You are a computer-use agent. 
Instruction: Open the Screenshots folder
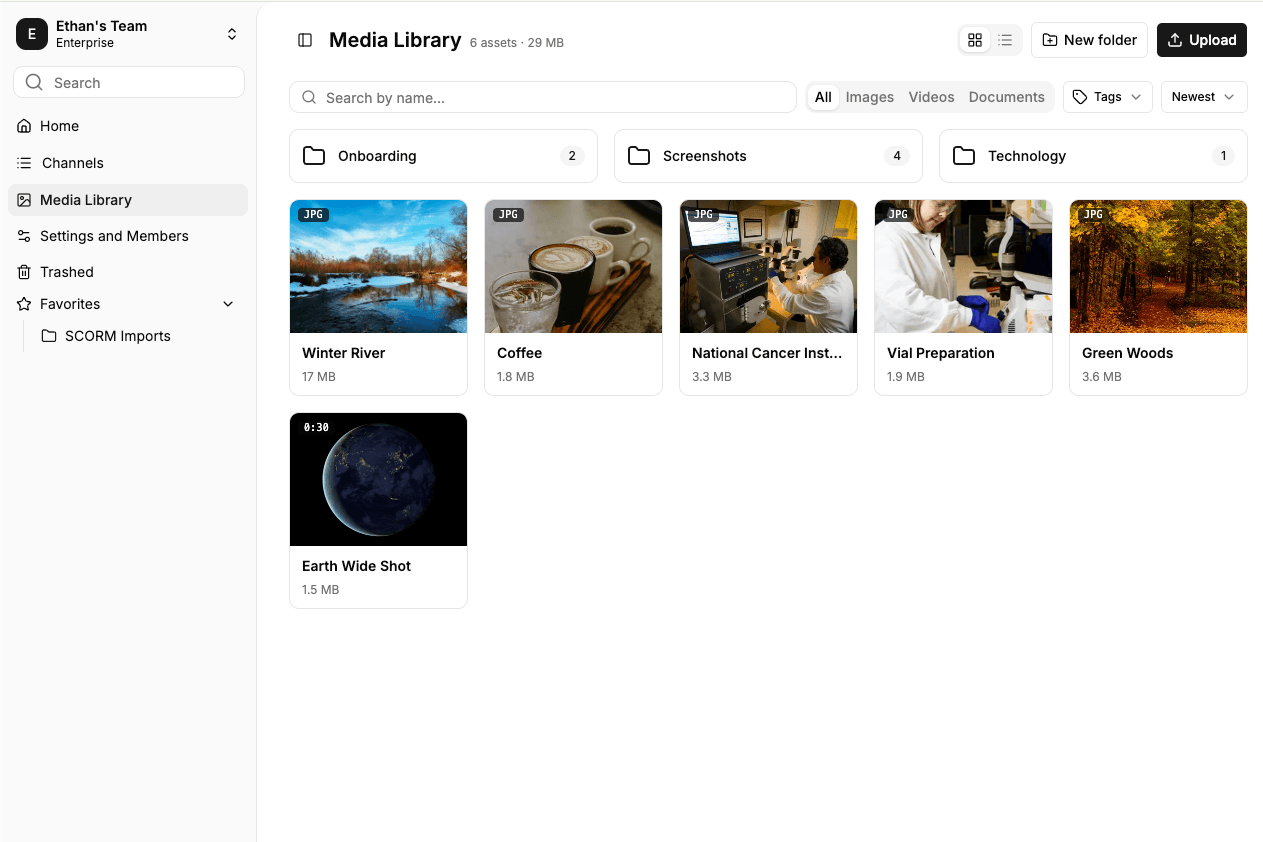[x=768, y=156]
